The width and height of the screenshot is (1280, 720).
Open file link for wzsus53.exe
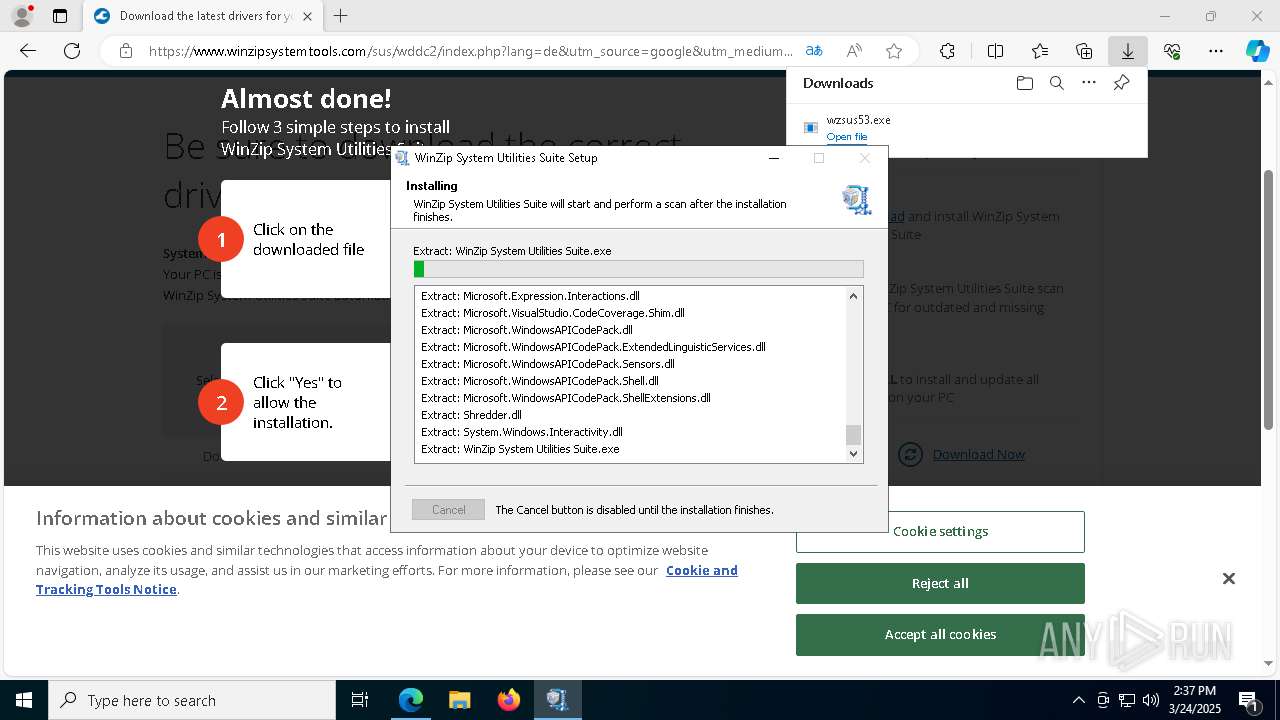click(x=847, y=137)
